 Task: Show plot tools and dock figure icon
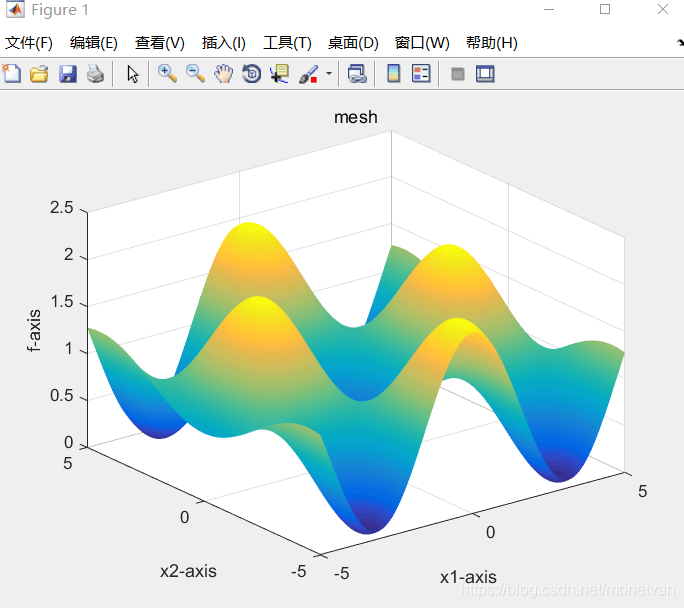pyautogui.click(x=485, y=74)
